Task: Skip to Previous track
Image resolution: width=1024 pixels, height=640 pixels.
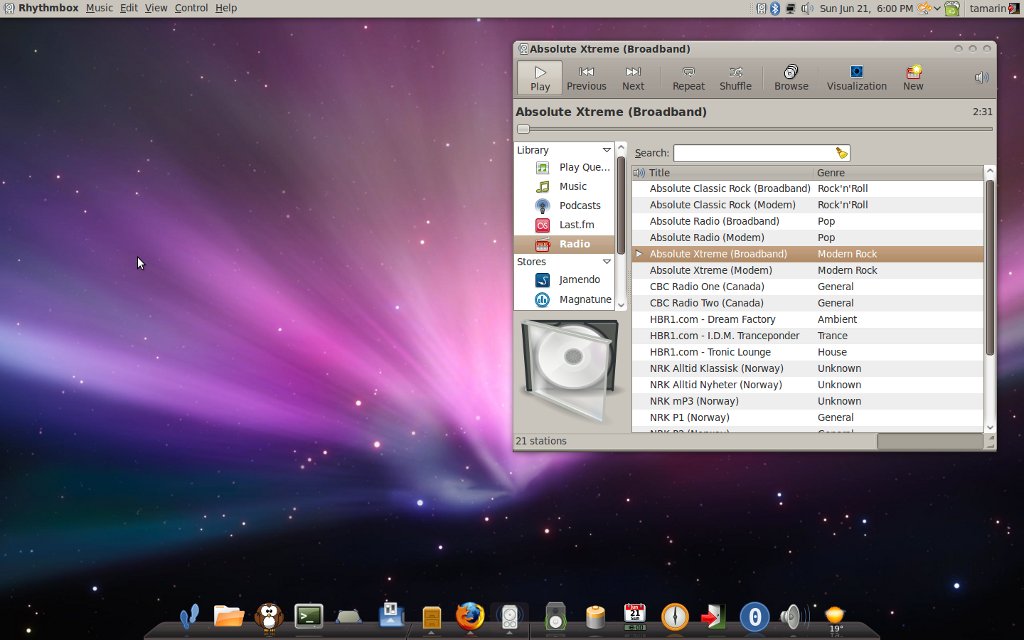Action: coord(586,78)
